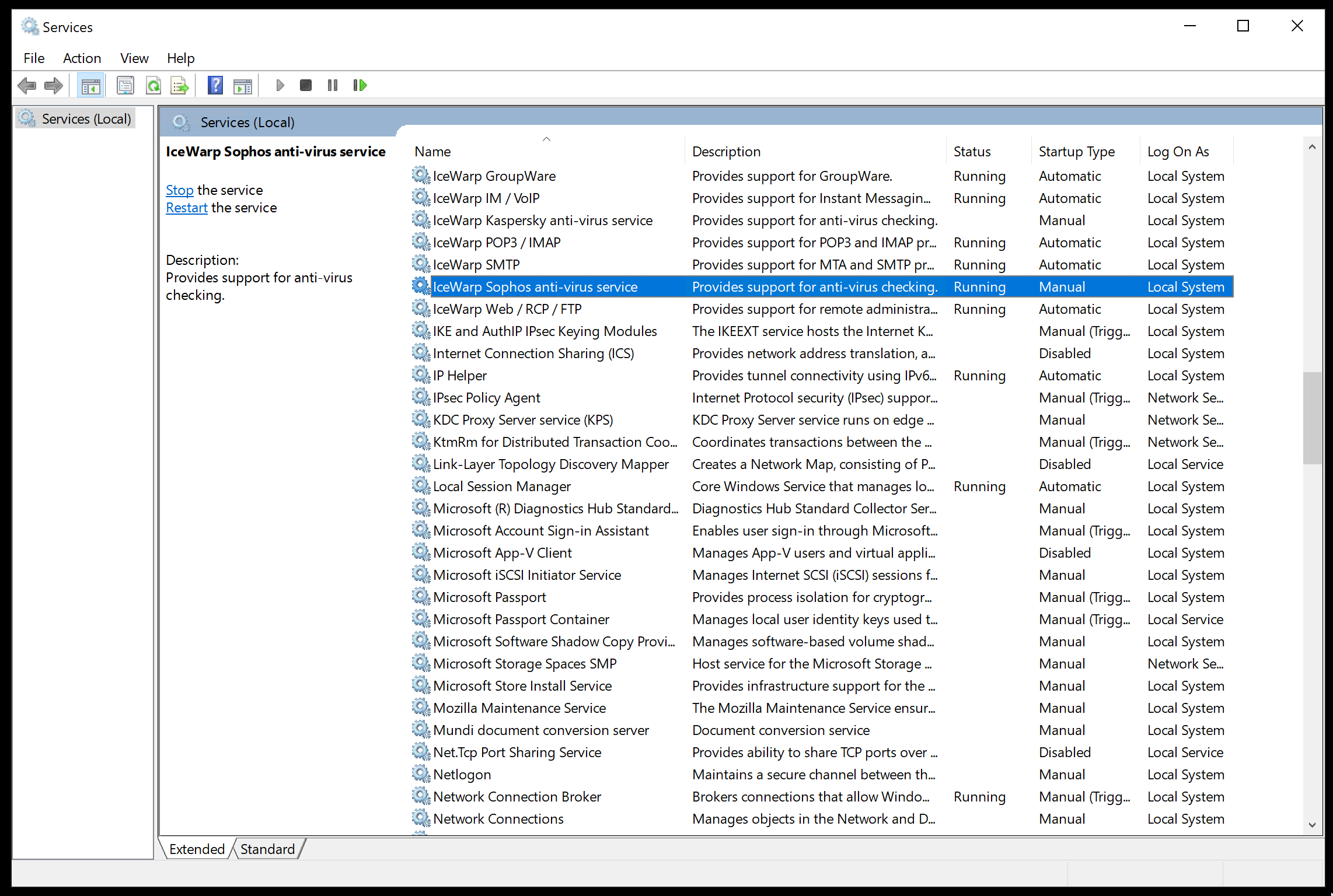Switch to the Standard tab
The width and height of the screenshot is (1333, 896).
pos(268,849)
